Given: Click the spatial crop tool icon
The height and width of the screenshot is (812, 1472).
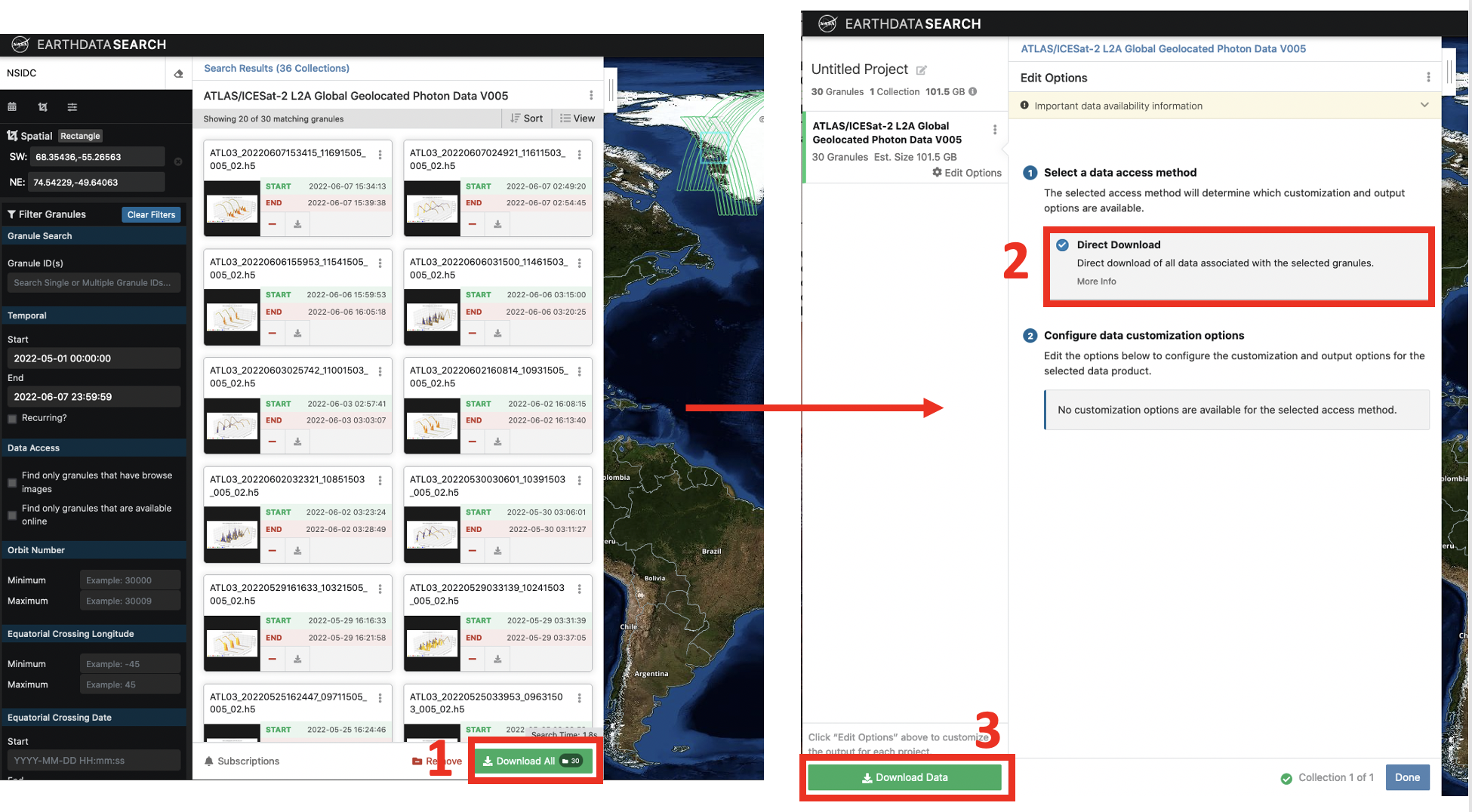Looking at the screenshot, I should (43, 107).
